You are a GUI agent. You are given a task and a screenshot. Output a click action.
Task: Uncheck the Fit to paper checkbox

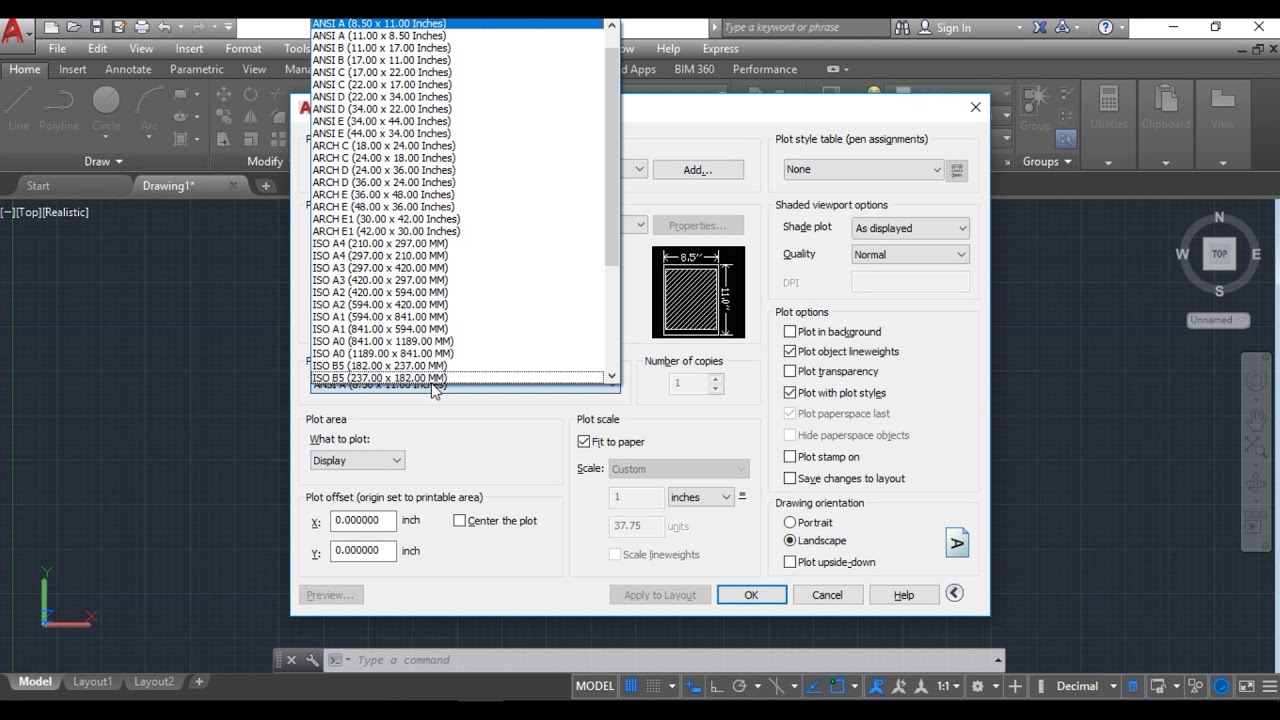click(584, 441)
